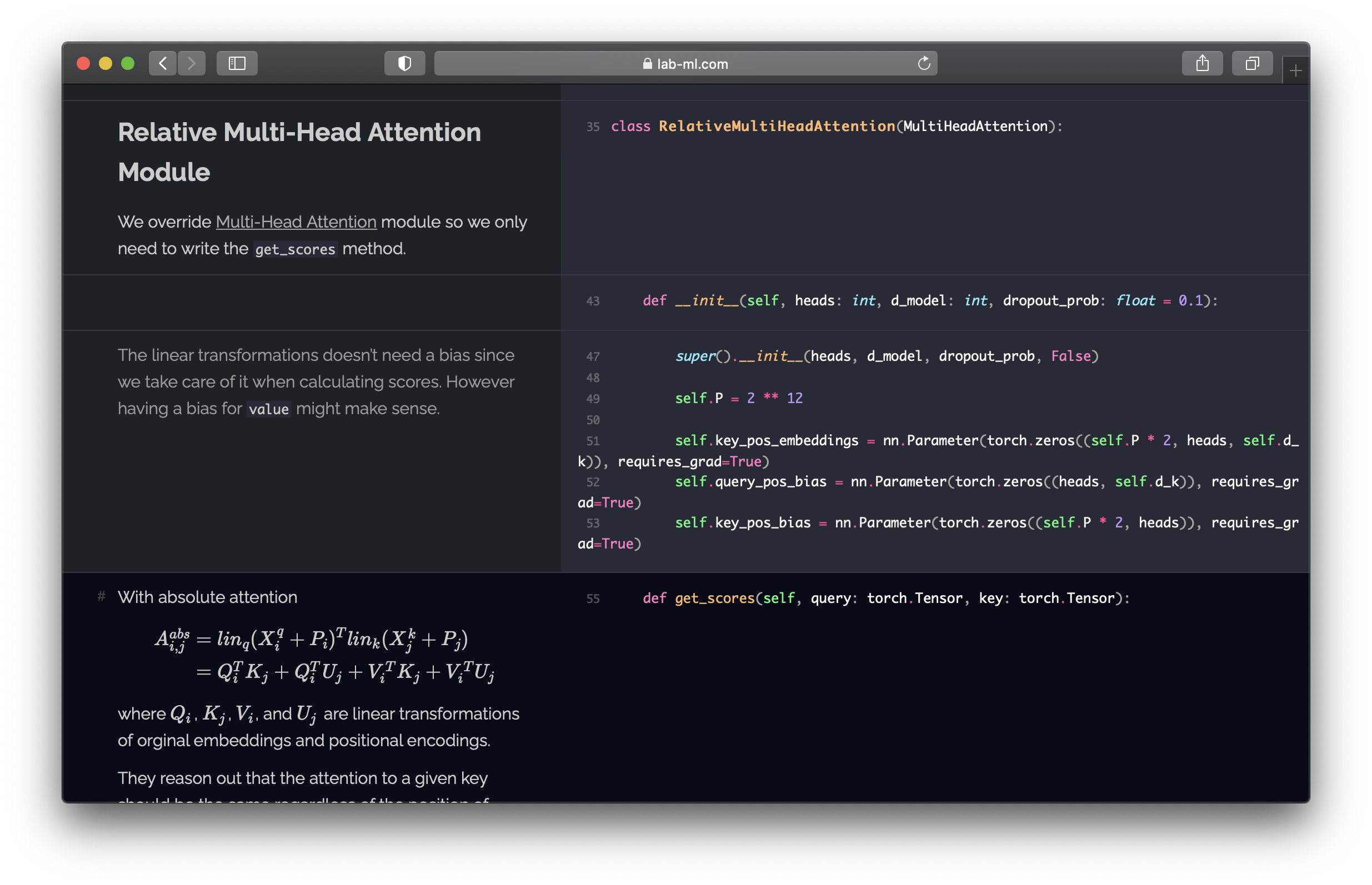This screenshot has width=1372, height=885.
Task: Reload the lab-ml.com page
Action: [924, 63]
